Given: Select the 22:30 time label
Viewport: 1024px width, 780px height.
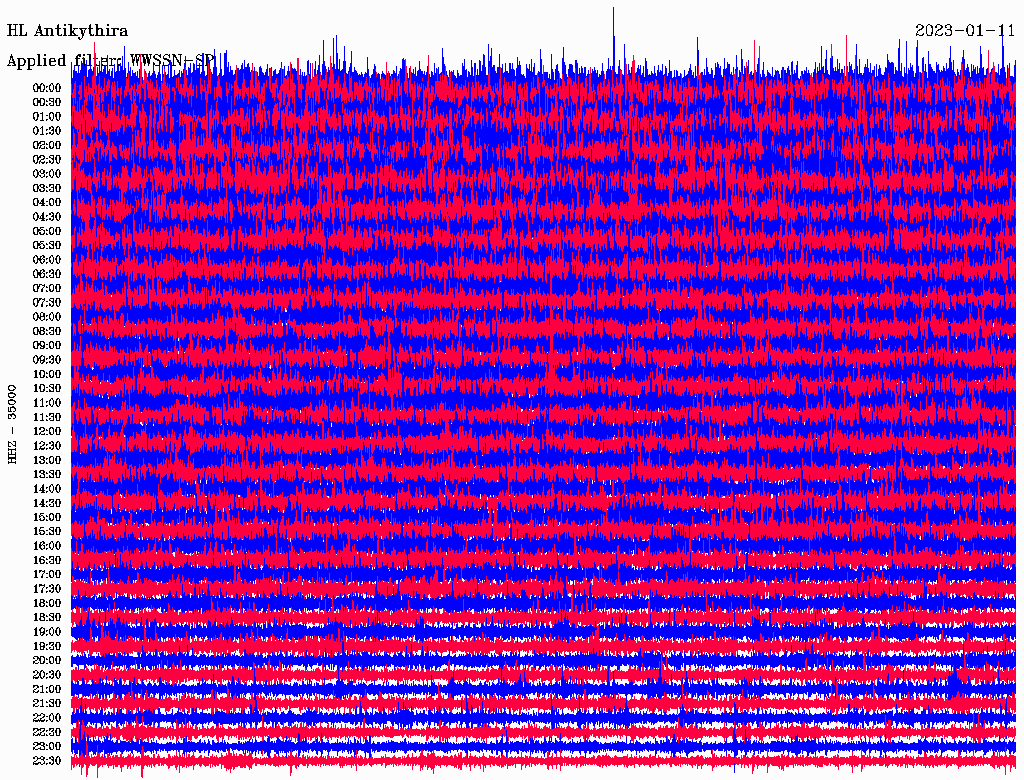Looking at the screenshot, I should pyautogui.click(x=47, y=732).
